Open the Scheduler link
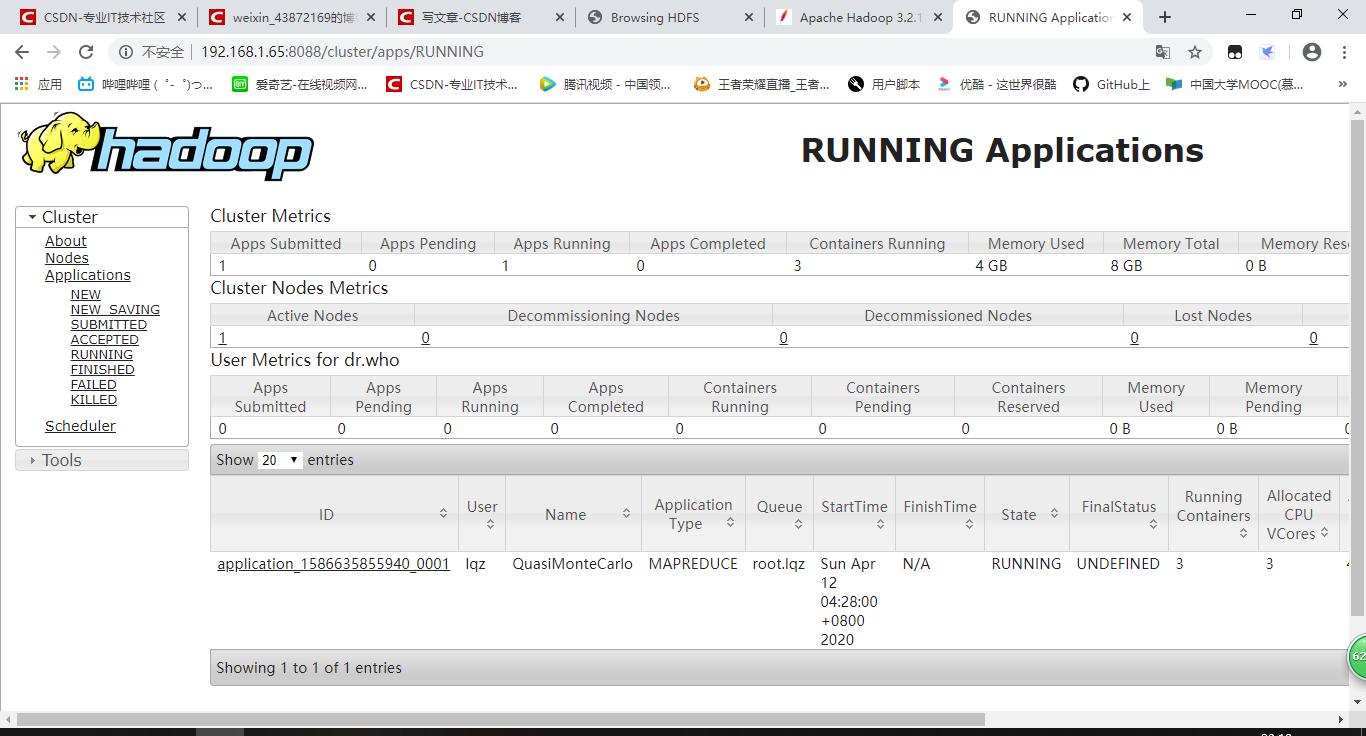This screenshot has width=1366, height=736. tap(80, 426)
